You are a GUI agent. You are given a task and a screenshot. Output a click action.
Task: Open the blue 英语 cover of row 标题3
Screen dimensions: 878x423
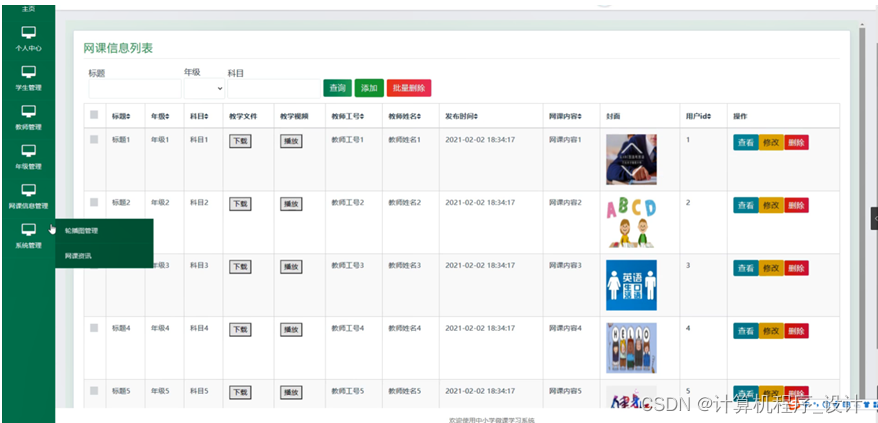[x=631, y=285]
